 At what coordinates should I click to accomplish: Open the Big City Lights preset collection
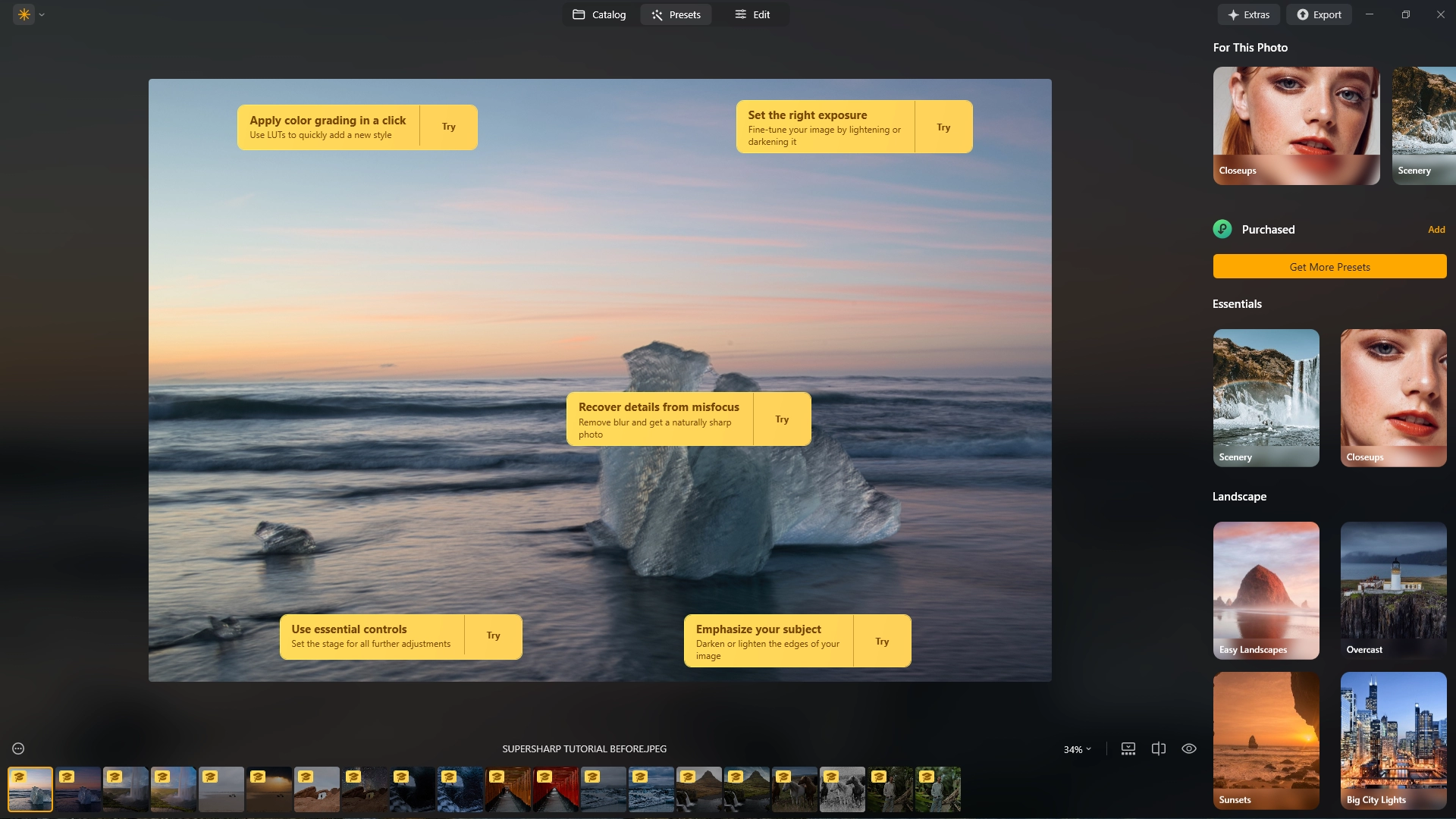1393,740
